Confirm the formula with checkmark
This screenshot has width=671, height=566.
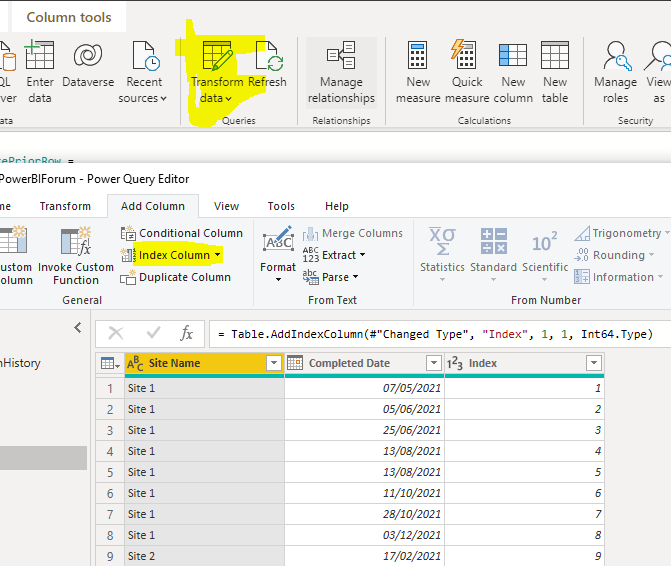tap(153, 333)
